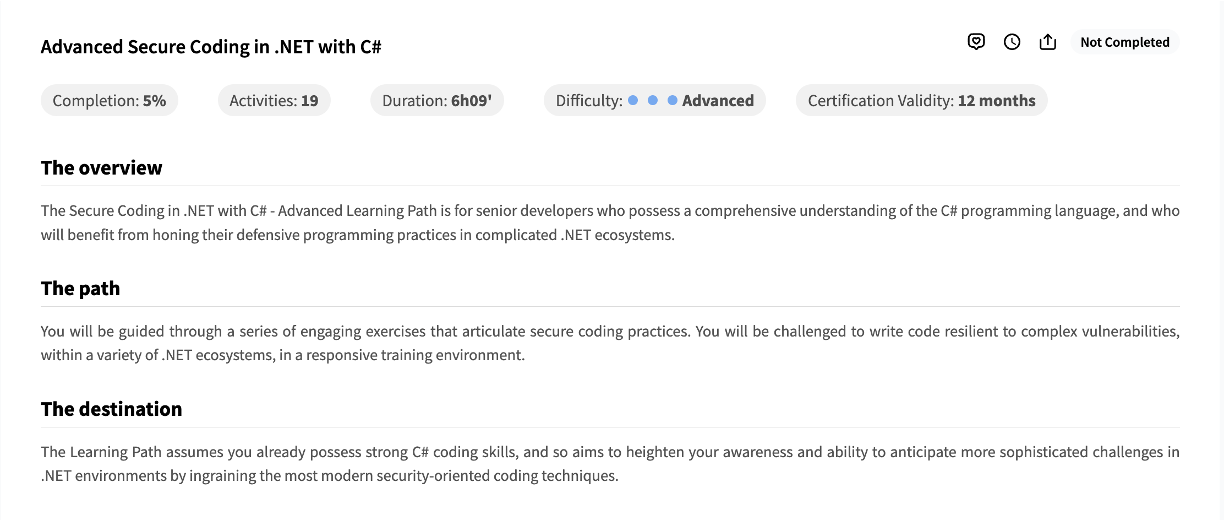Select the Duration 6h09' pill
The width and height of the screenshot is (1224, 520).
437,100
